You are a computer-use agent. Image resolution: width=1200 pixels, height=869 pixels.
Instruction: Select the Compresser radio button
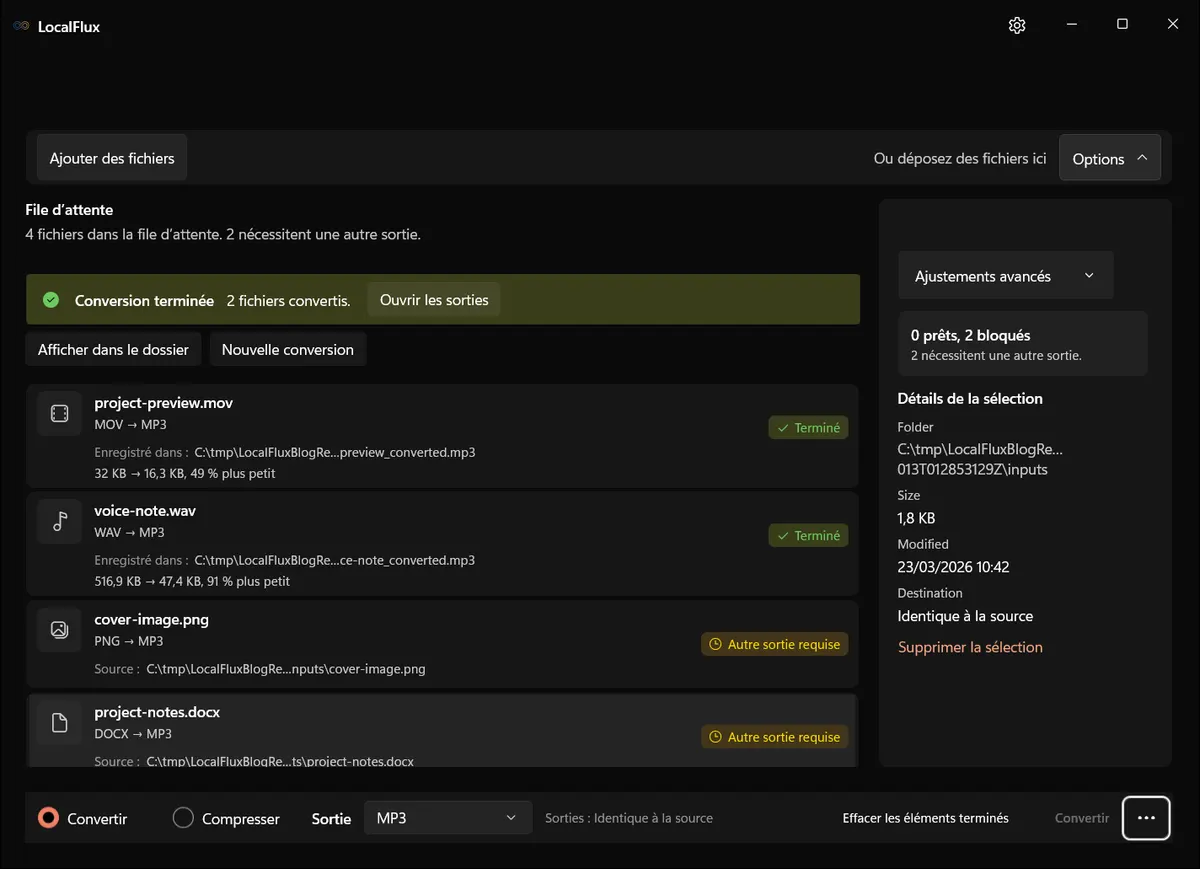[183, 818]
